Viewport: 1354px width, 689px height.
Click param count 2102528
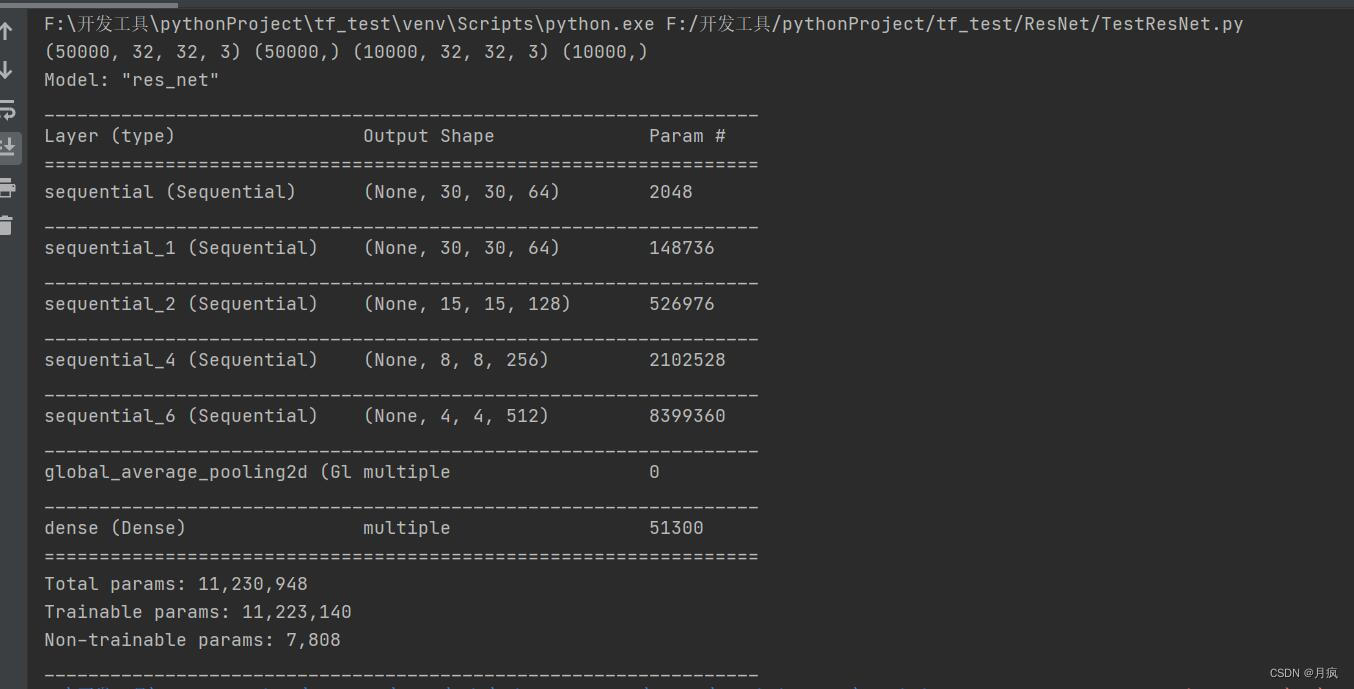click(687, 360)
